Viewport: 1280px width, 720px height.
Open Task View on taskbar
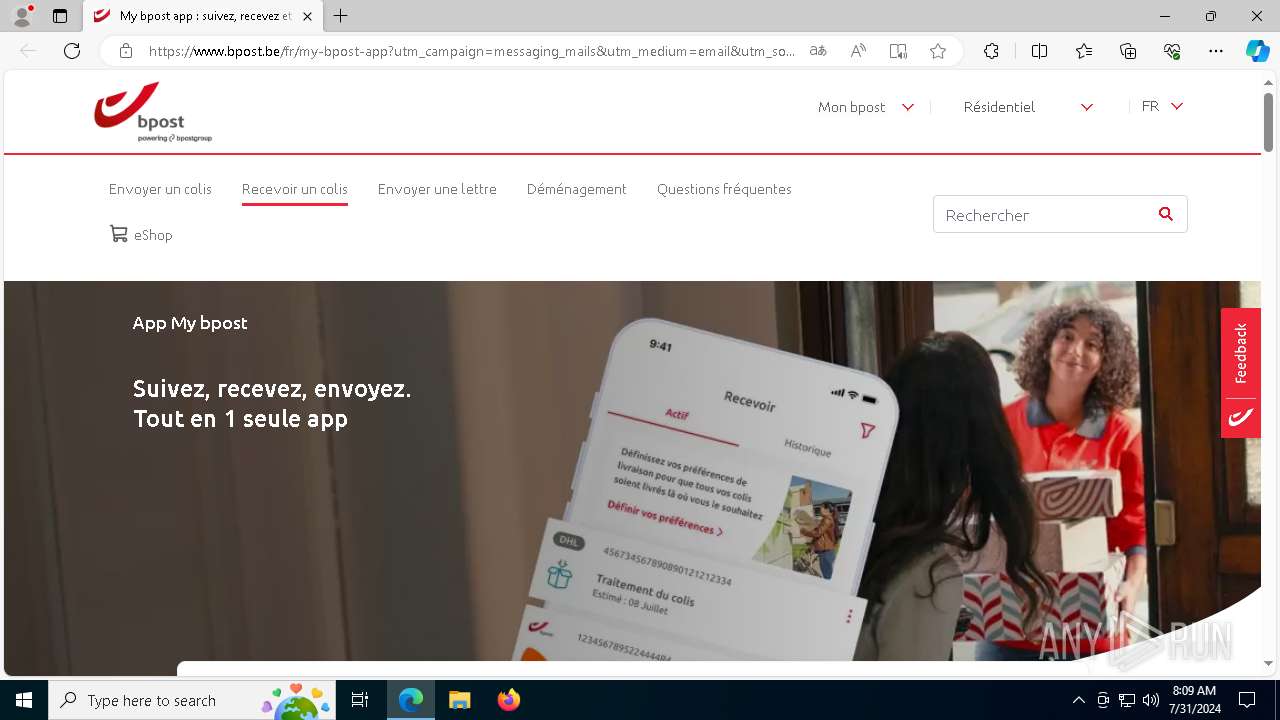click(360, 700)
